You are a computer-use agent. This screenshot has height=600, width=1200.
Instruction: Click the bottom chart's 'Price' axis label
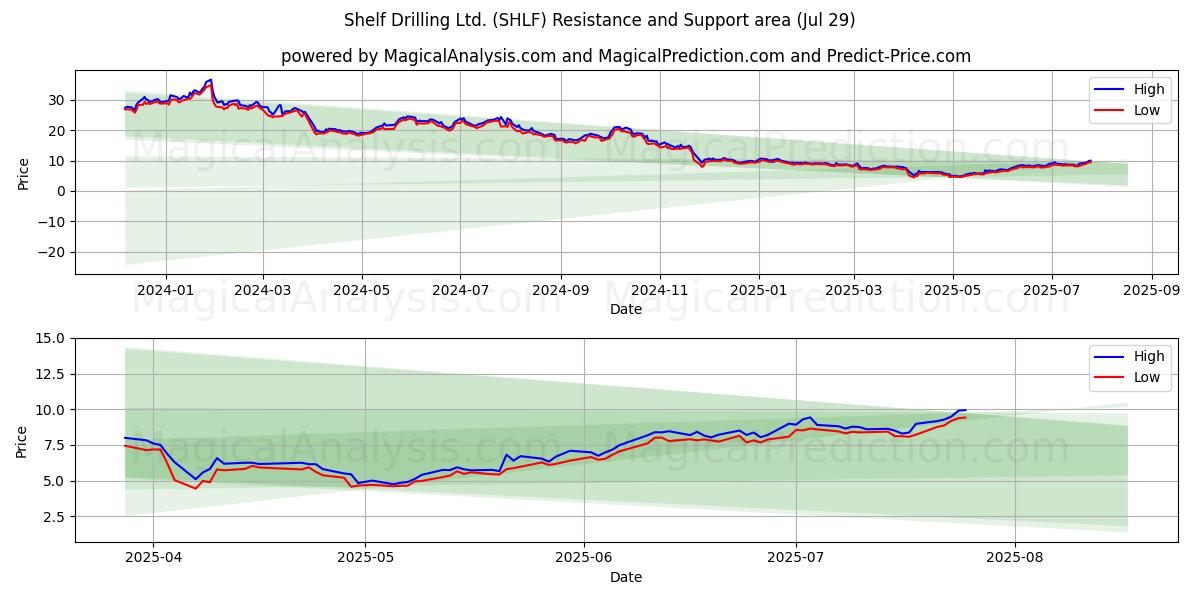coord(23,442)
